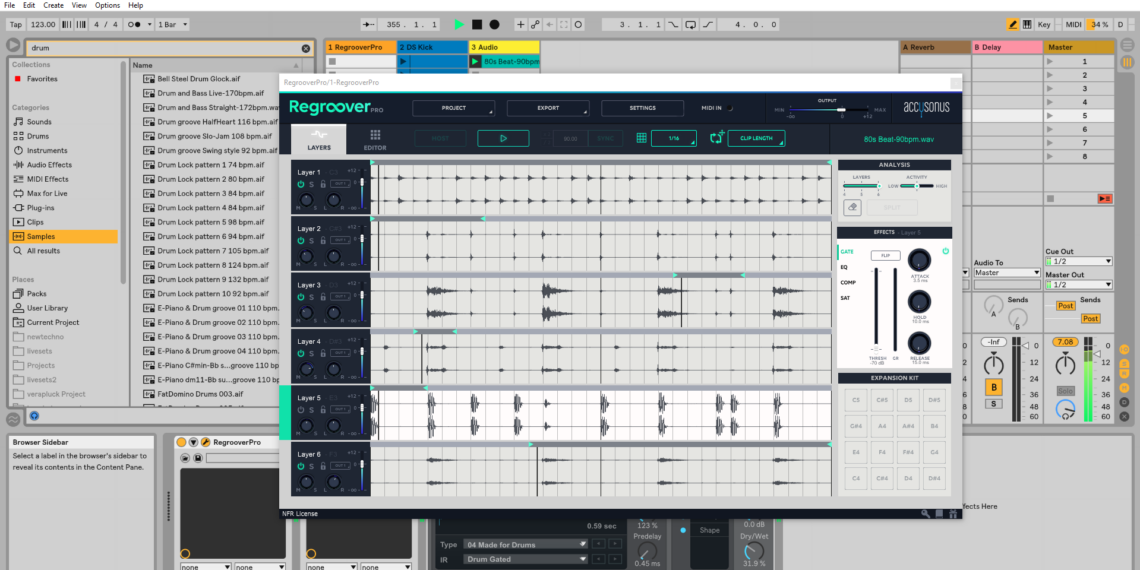Switch to the Layers tab
Screen dimensions: 1140x570
click(319, 139)
